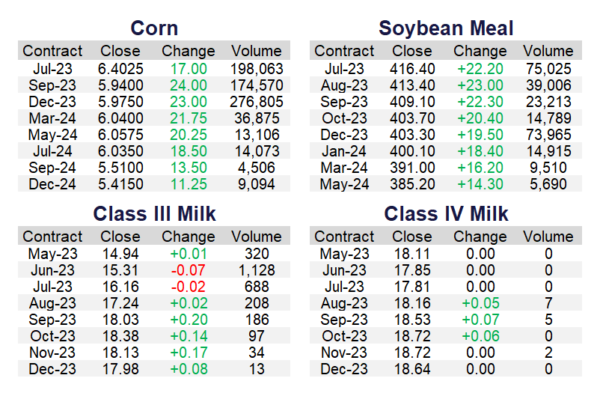Select the Corn Jul-23 close 6.4025

tap(121, 69)
